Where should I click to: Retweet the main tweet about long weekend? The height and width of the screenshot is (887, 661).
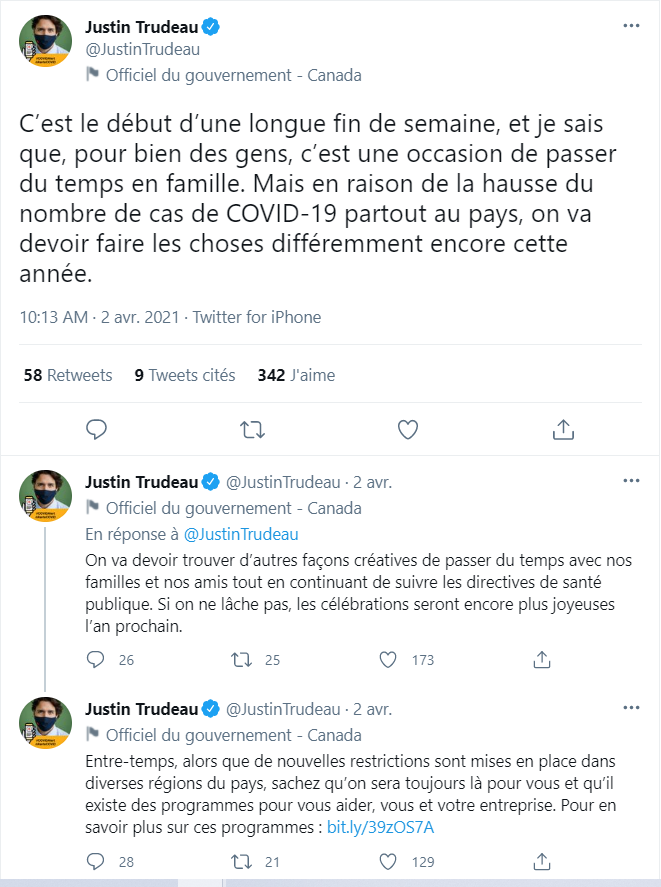click(252, 430)
